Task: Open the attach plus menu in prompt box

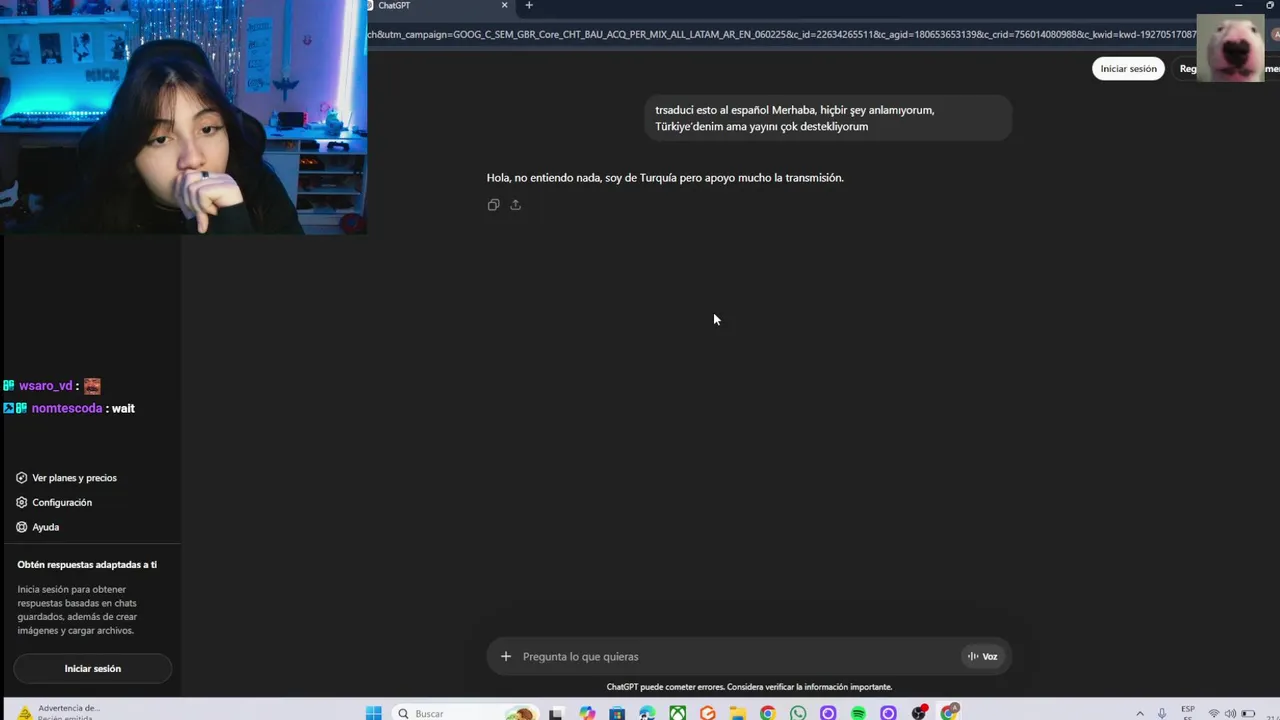Action: click(x=506, y=656)
